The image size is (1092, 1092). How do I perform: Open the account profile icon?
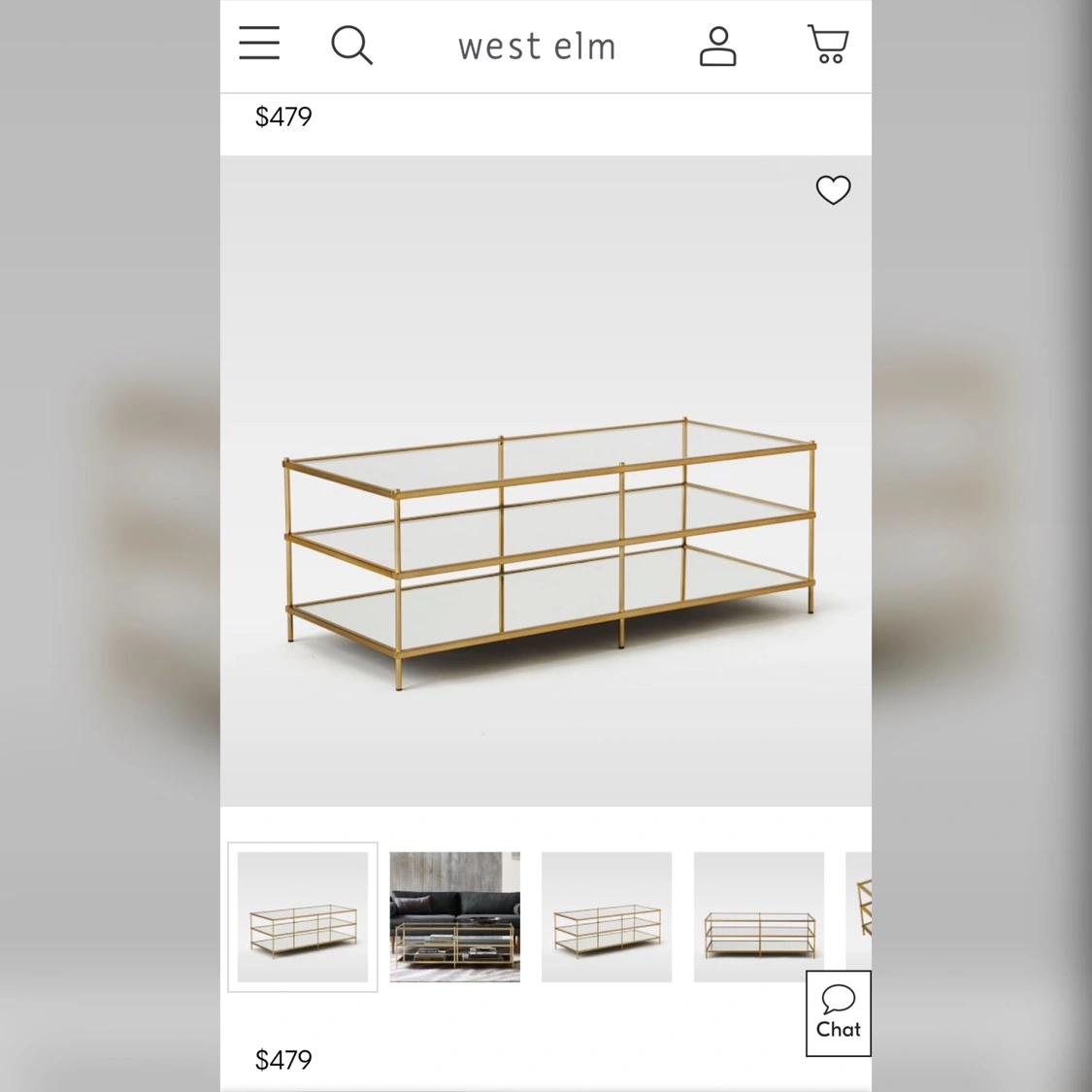click(x=718, y=47)
